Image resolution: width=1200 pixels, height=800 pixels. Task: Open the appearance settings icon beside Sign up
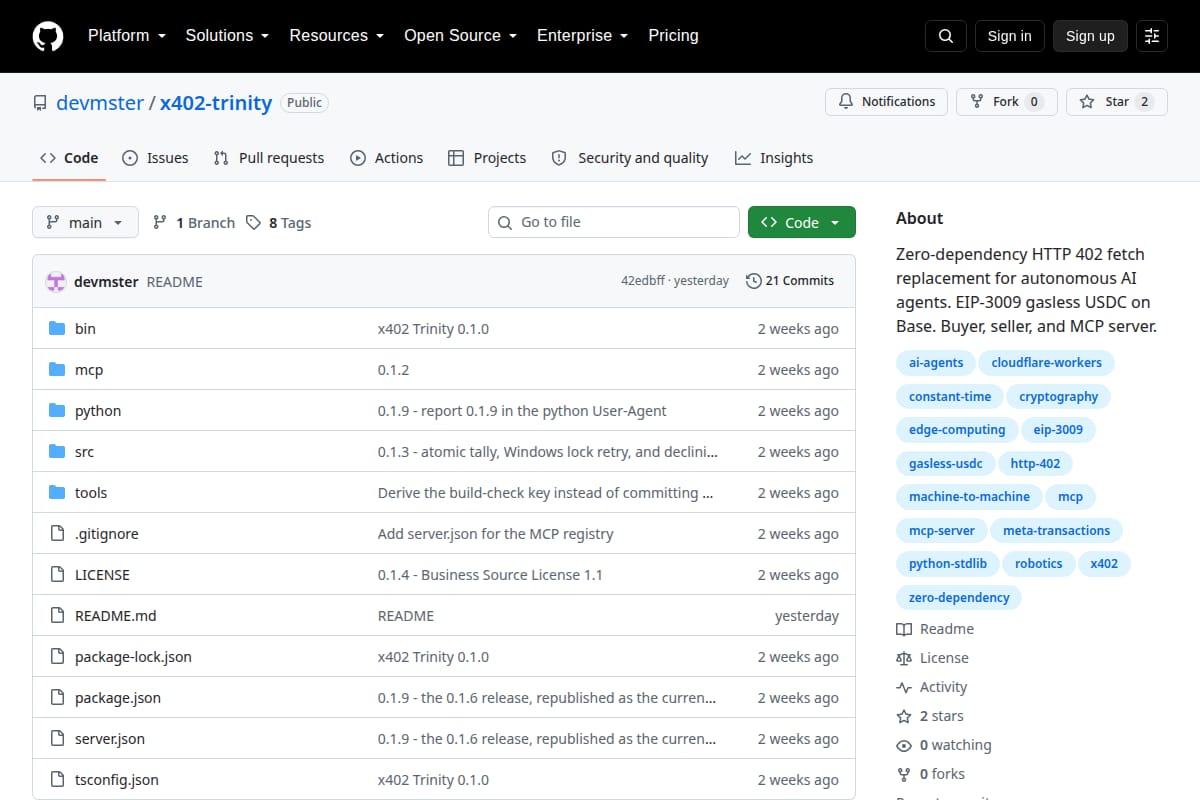point(1152,36)
